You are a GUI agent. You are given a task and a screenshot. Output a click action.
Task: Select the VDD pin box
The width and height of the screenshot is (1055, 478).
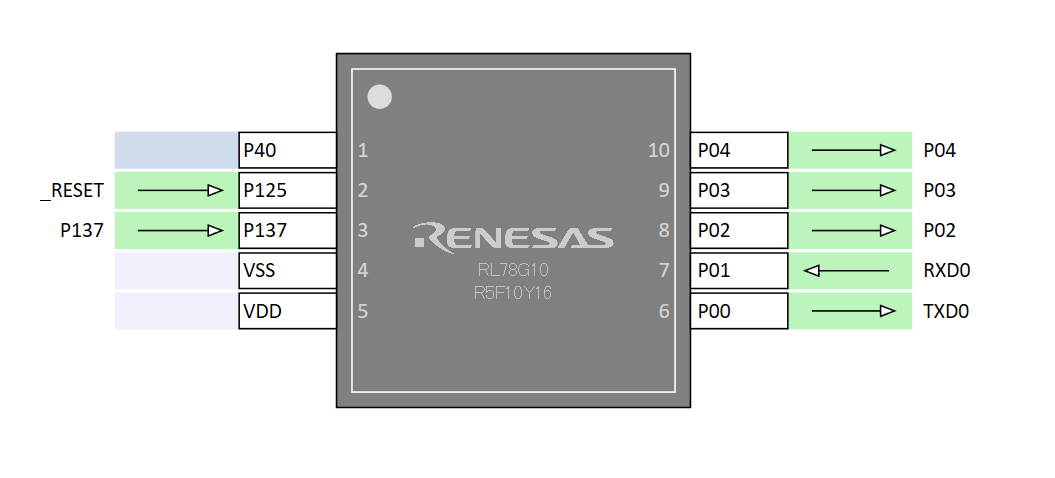[x=287, y=311]
